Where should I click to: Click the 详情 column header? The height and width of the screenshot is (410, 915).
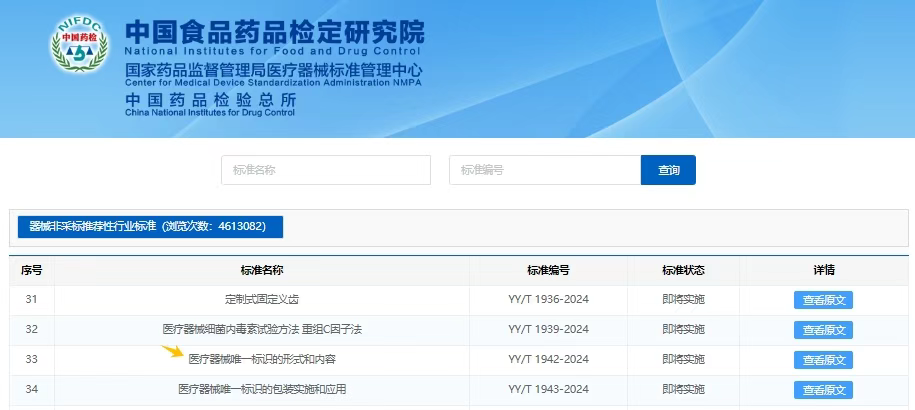823,270
